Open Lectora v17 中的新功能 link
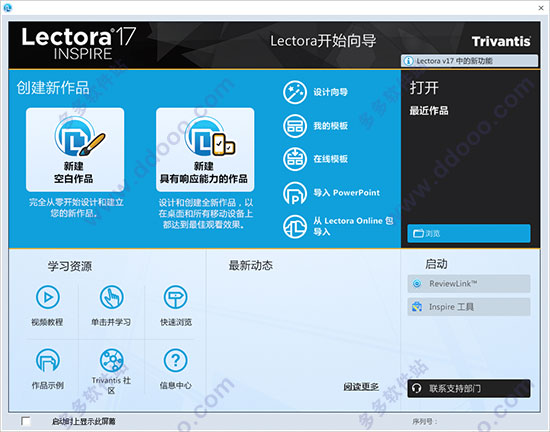The width and height of the screenshot is (550, 432). point(469,61)
